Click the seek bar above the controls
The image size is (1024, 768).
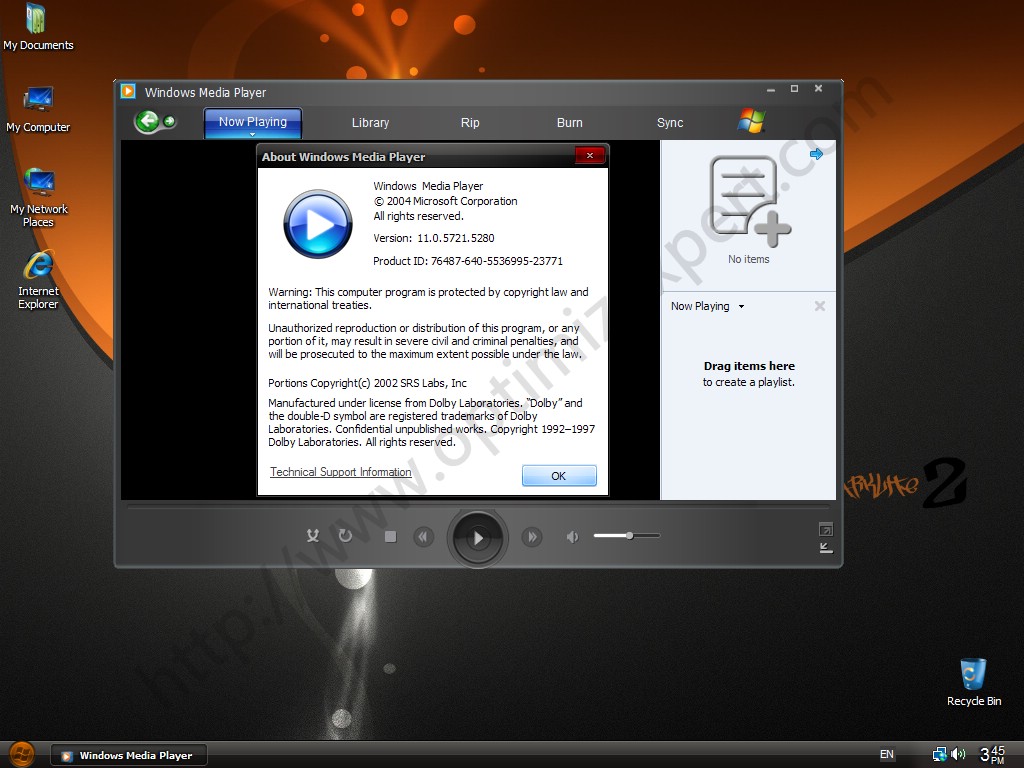[478, 507]
